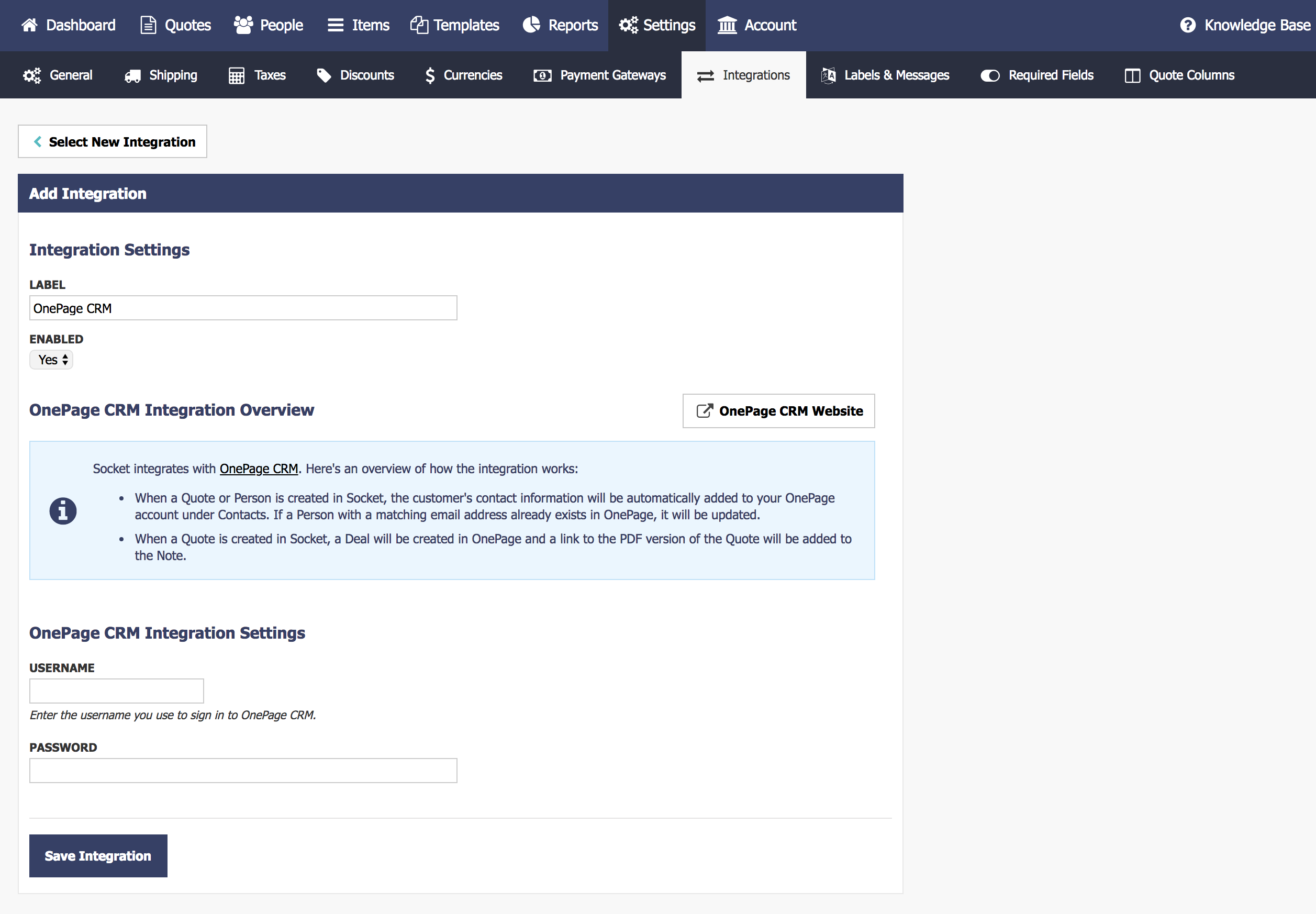This screenshot has height=914, width=1316.
Task: Open the Items menu item
Action: [x=359, y=25]
